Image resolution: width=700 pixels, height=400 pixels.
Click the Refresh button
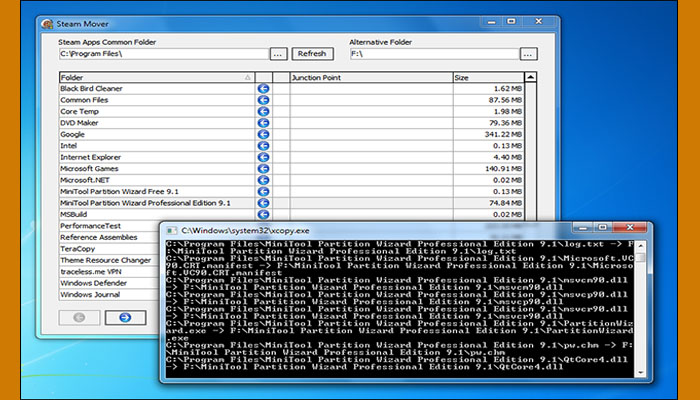tap(312, 54)
